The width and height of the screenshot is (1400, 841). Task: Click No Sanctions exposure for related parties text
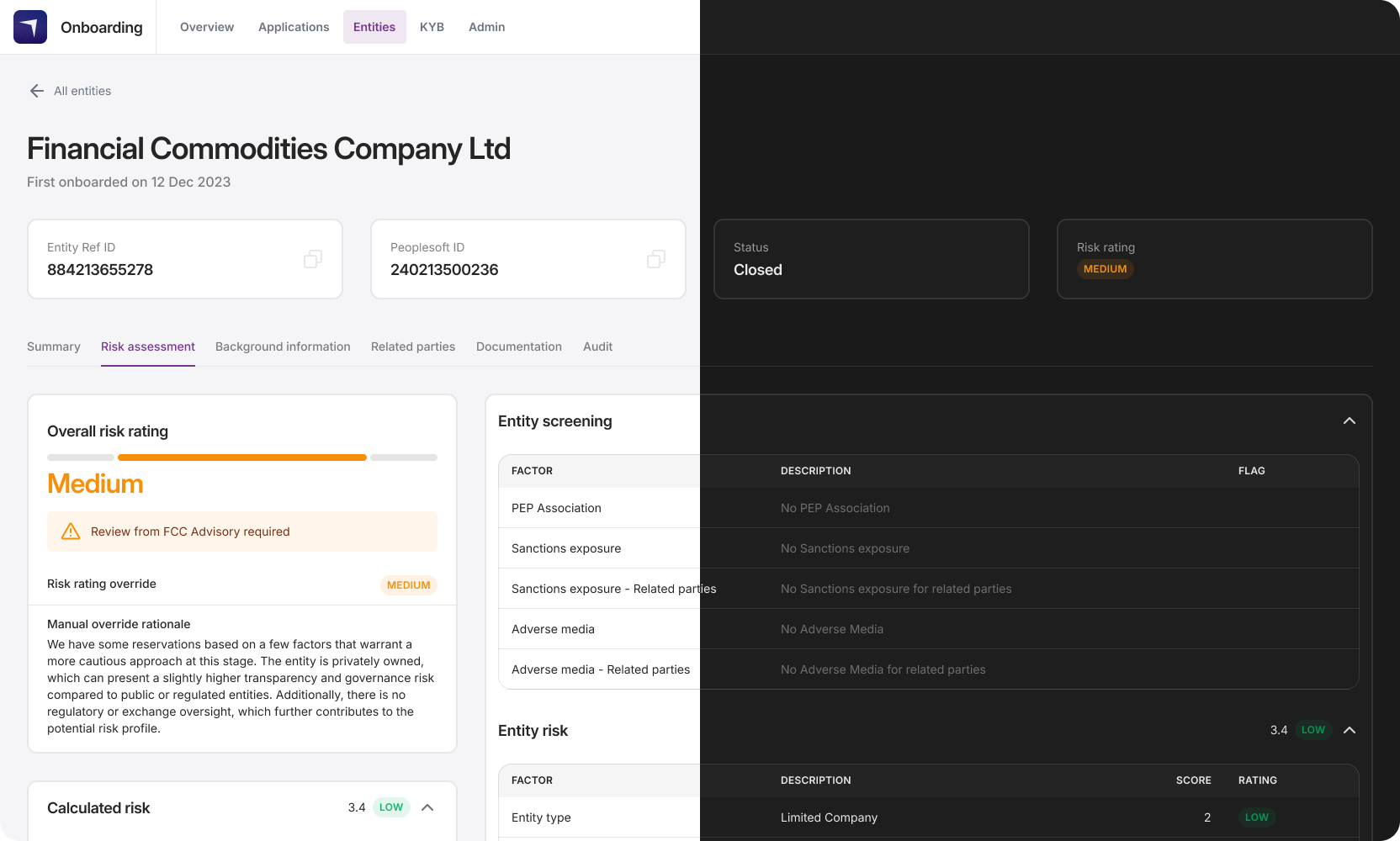(896, 589)
